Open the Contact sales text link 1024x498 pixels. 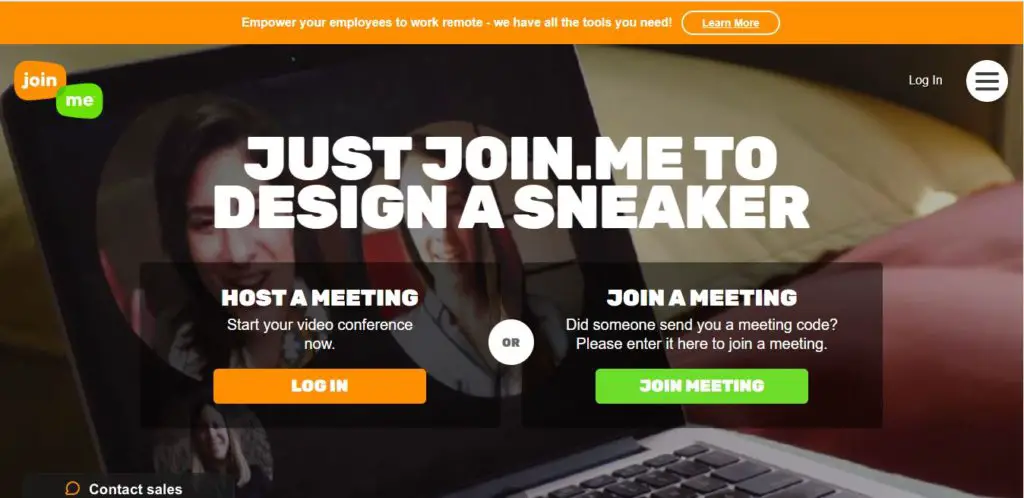(x=135, y=489)
